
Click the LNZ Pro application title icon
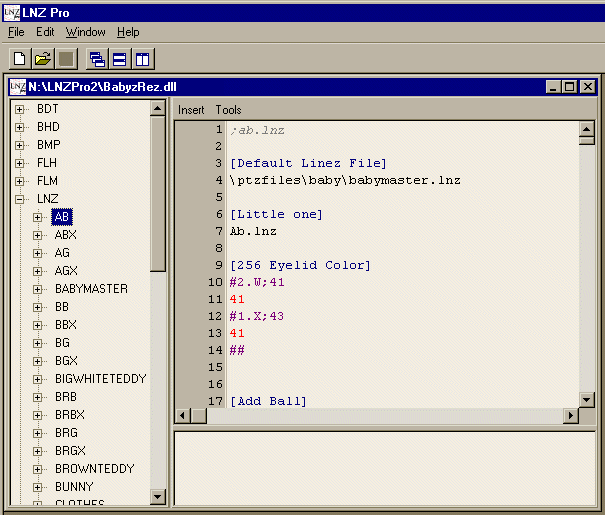[x=11, y=13]
